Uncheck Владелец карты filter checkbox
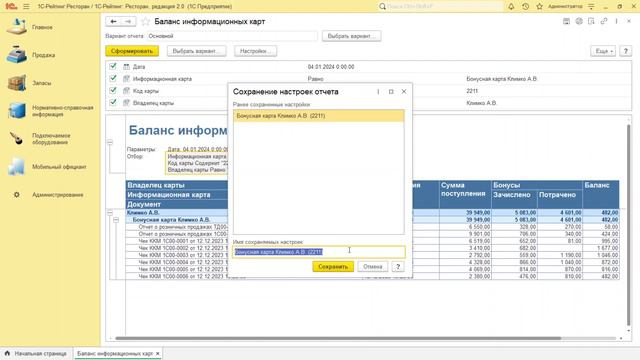The height and width of the screenshot is (360, 640). point(113,102)
